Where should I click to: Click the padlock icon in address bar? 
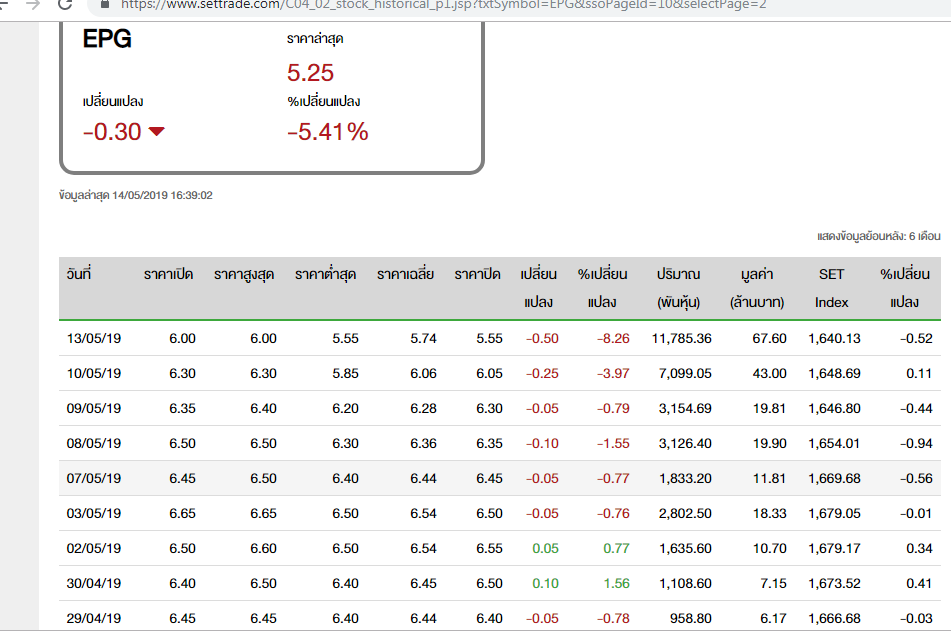tap(105, 4)
